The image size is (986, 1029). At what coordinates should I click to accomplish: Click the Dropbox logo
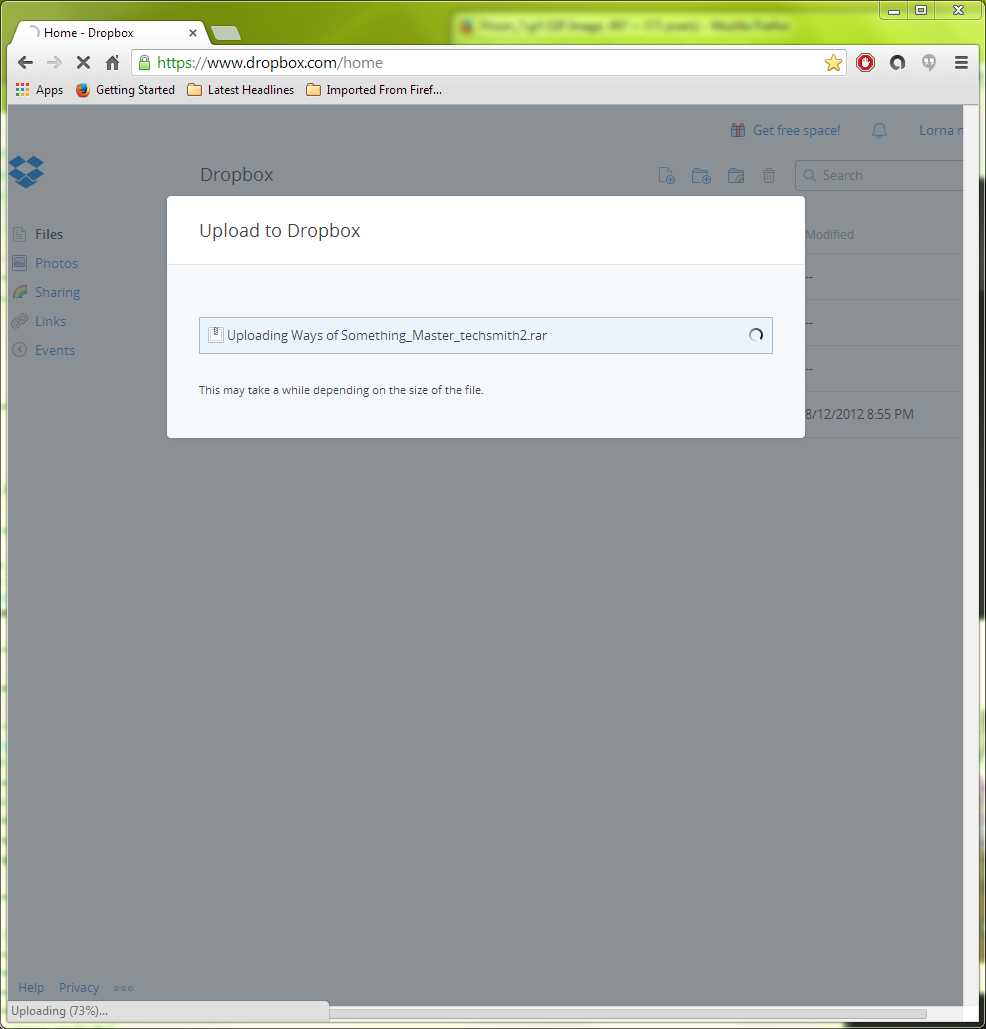[x=26, y=172]
